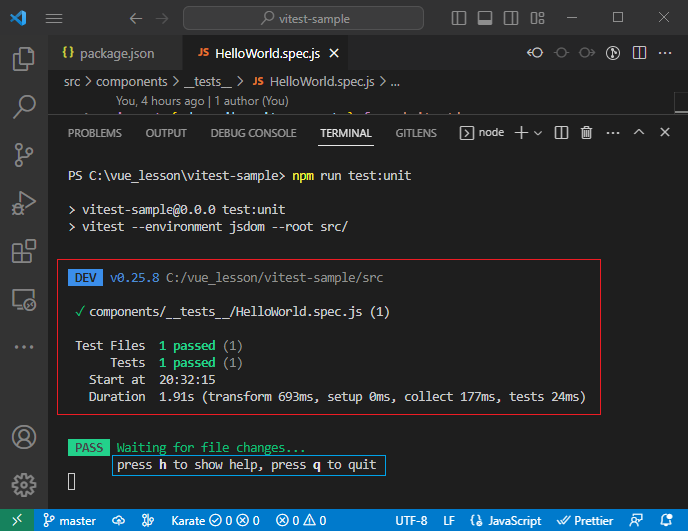Switch to the HelloWorld.spec.js editor tab
Image resolution: width=688 pixels, height=531 pixels.
click(x=265, y=53)
